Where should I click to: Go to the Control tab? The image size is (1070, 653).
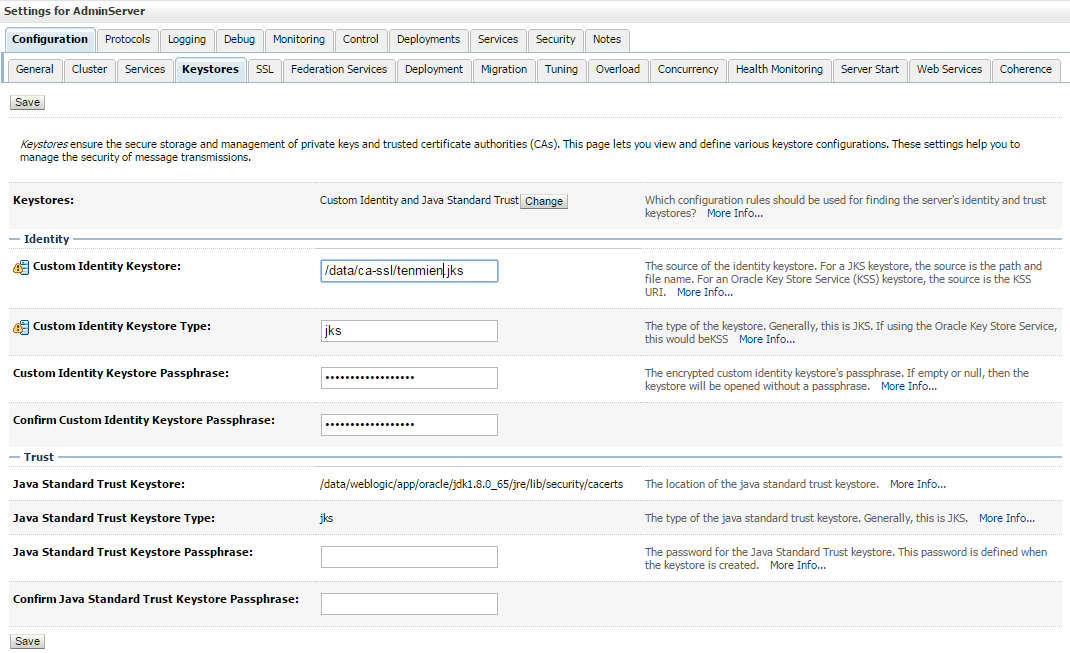(360, 40)
